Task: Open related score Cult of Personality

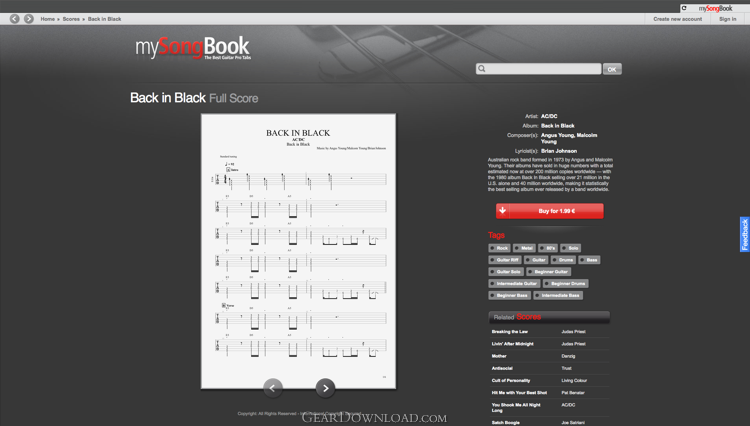Action: pos(511,381)
